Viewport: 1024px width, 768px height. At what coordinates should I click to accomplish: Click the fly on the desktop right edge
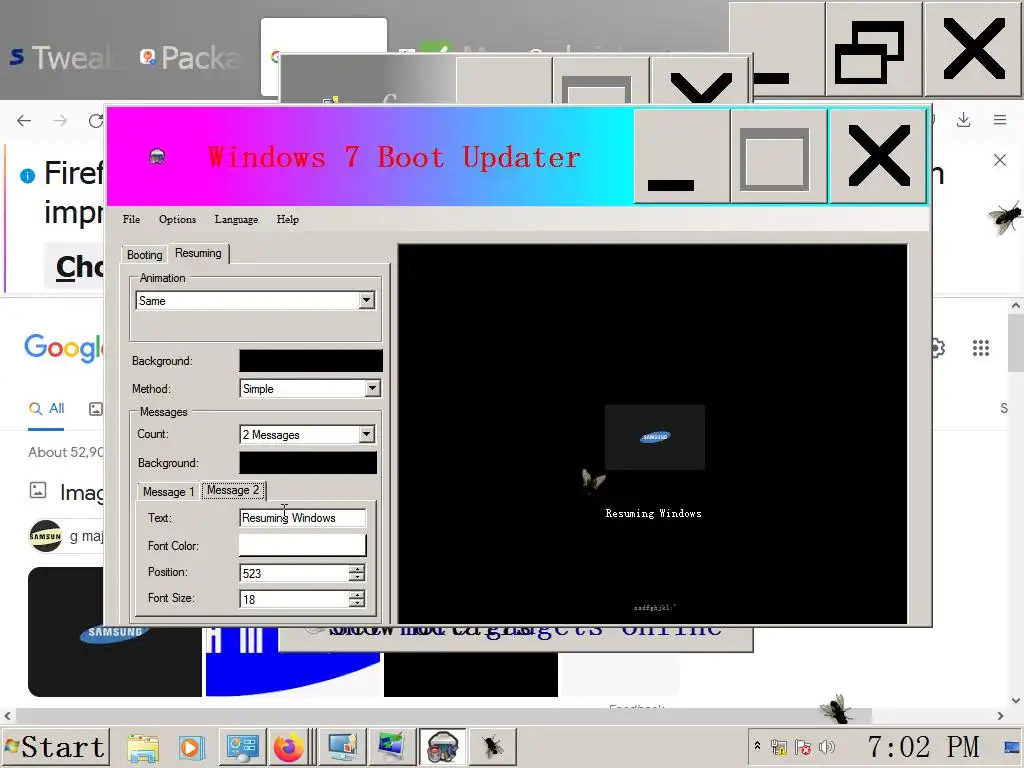click(1005, 217)
